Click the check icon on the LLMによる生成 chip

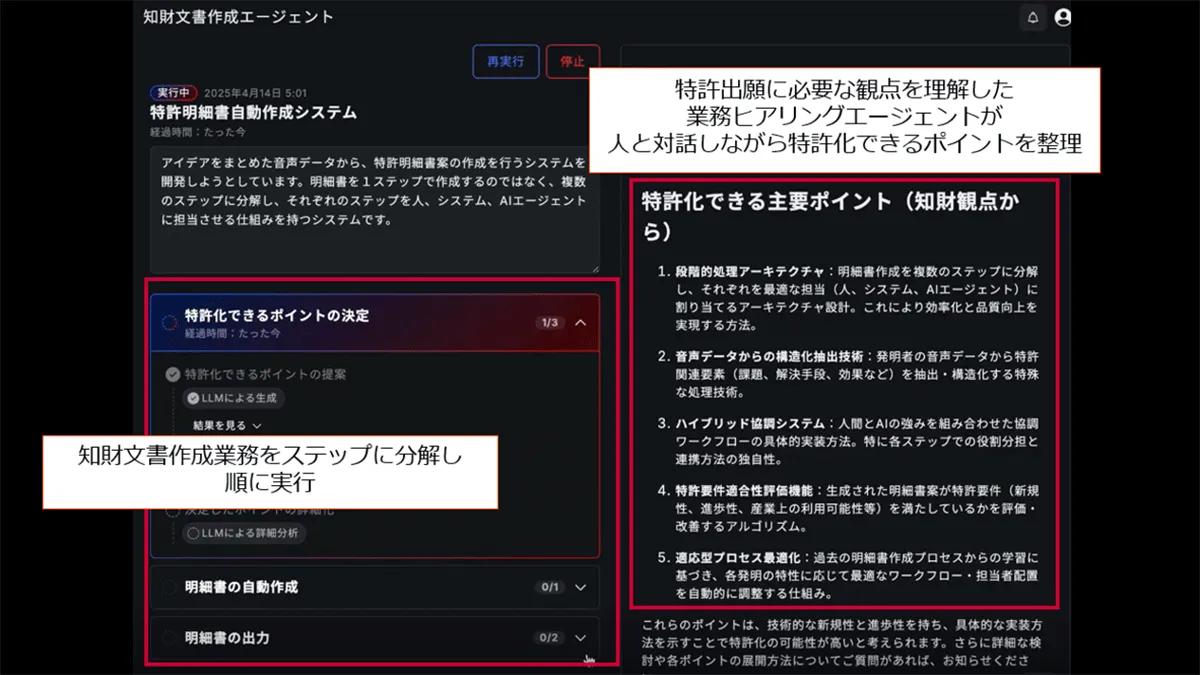pos(194,398)
